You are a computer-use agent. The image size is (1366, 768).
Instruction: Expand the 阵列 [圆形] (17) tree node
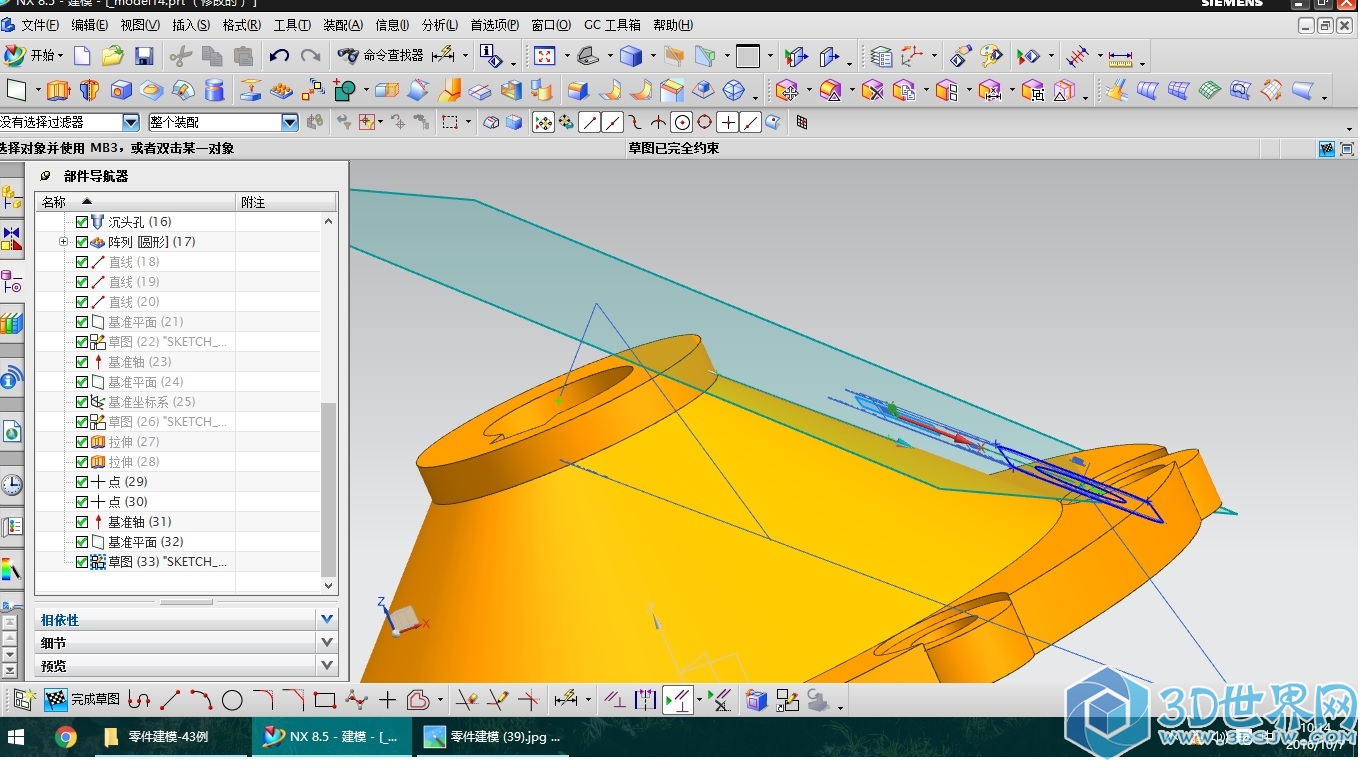[64, 242]
